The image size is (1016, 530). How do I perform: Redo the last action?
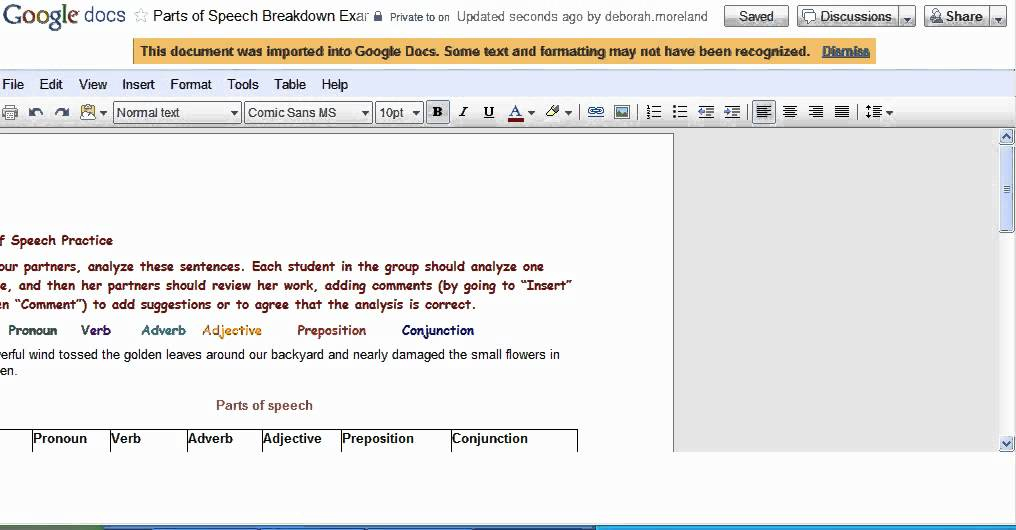click(62, 112)
